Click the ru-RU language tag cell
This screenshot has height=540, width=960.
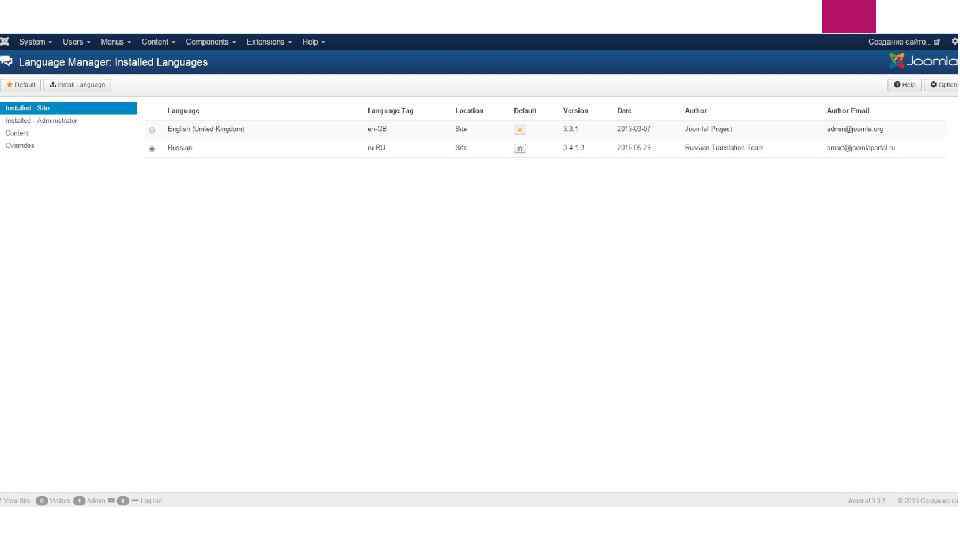pos(377,148)
